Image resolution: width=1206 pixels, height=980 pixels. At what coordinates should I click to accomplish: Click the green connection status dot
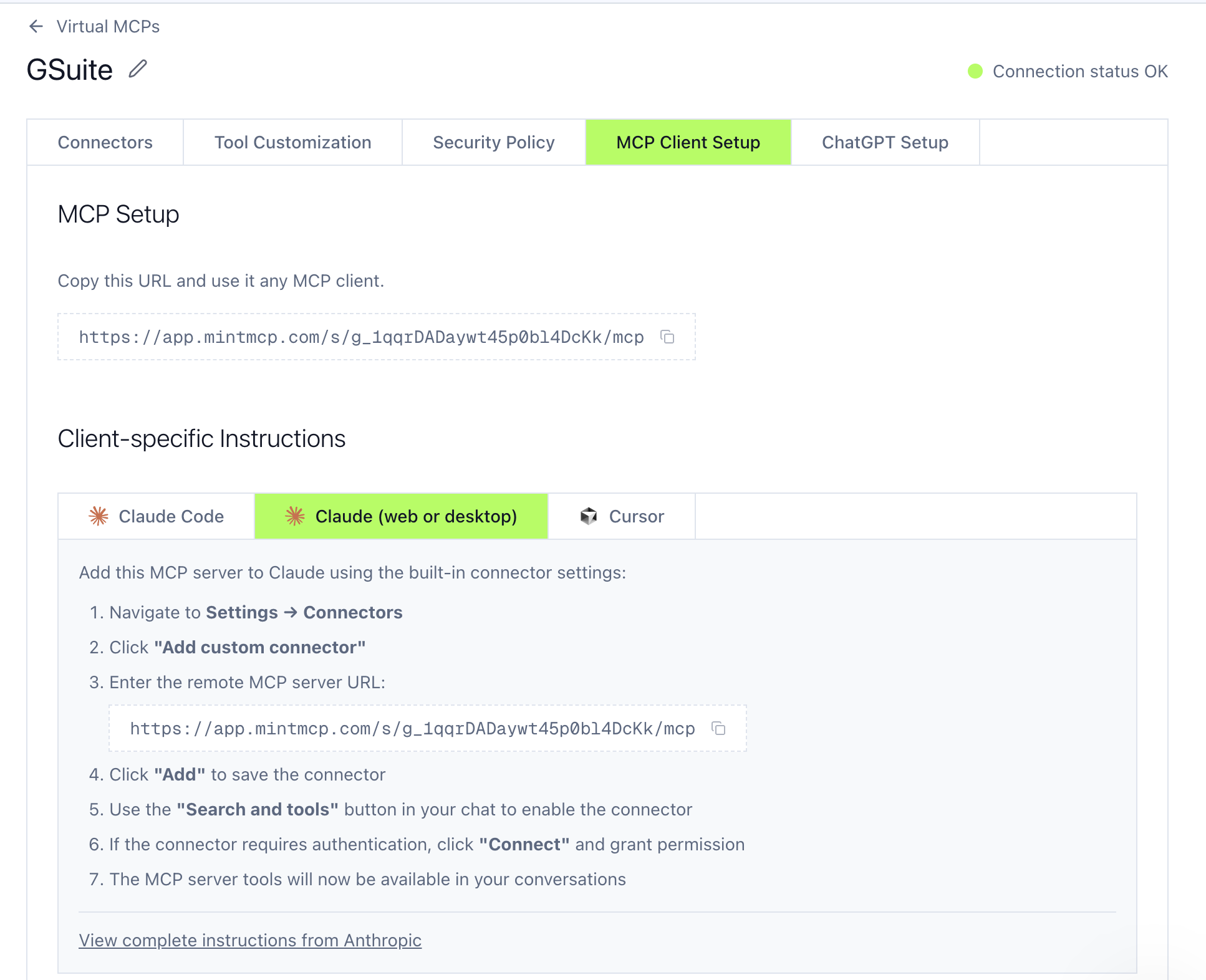tap(975, 71)
